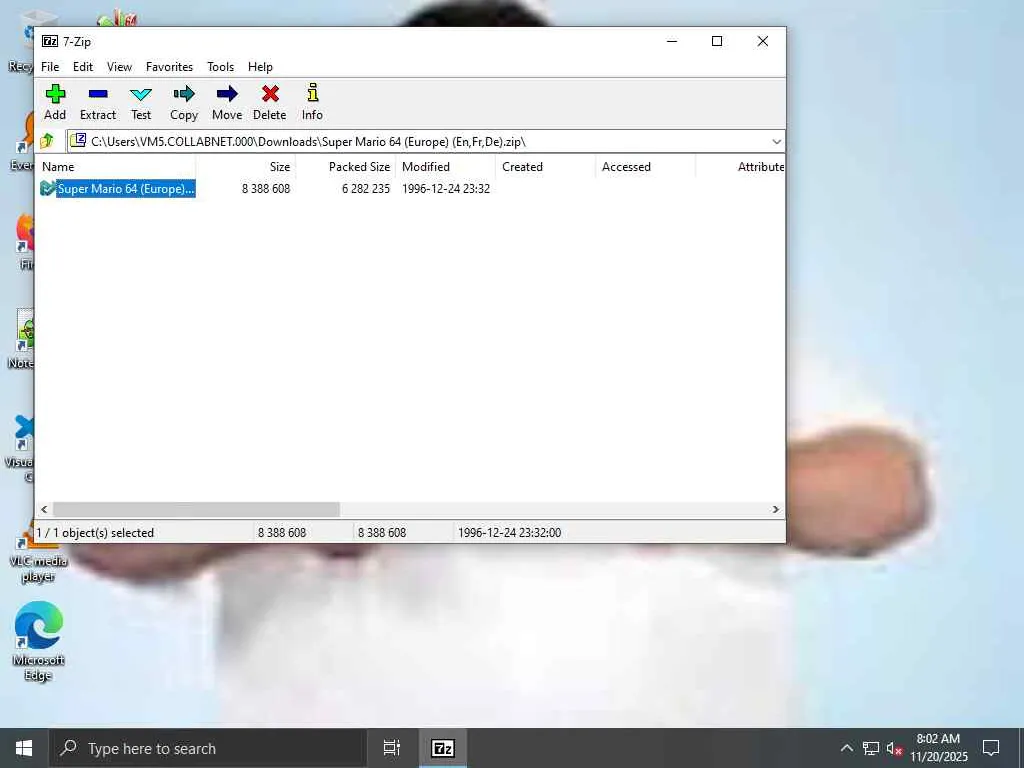
Task: Open the taskbar clock and date
Action: (938, 748)
